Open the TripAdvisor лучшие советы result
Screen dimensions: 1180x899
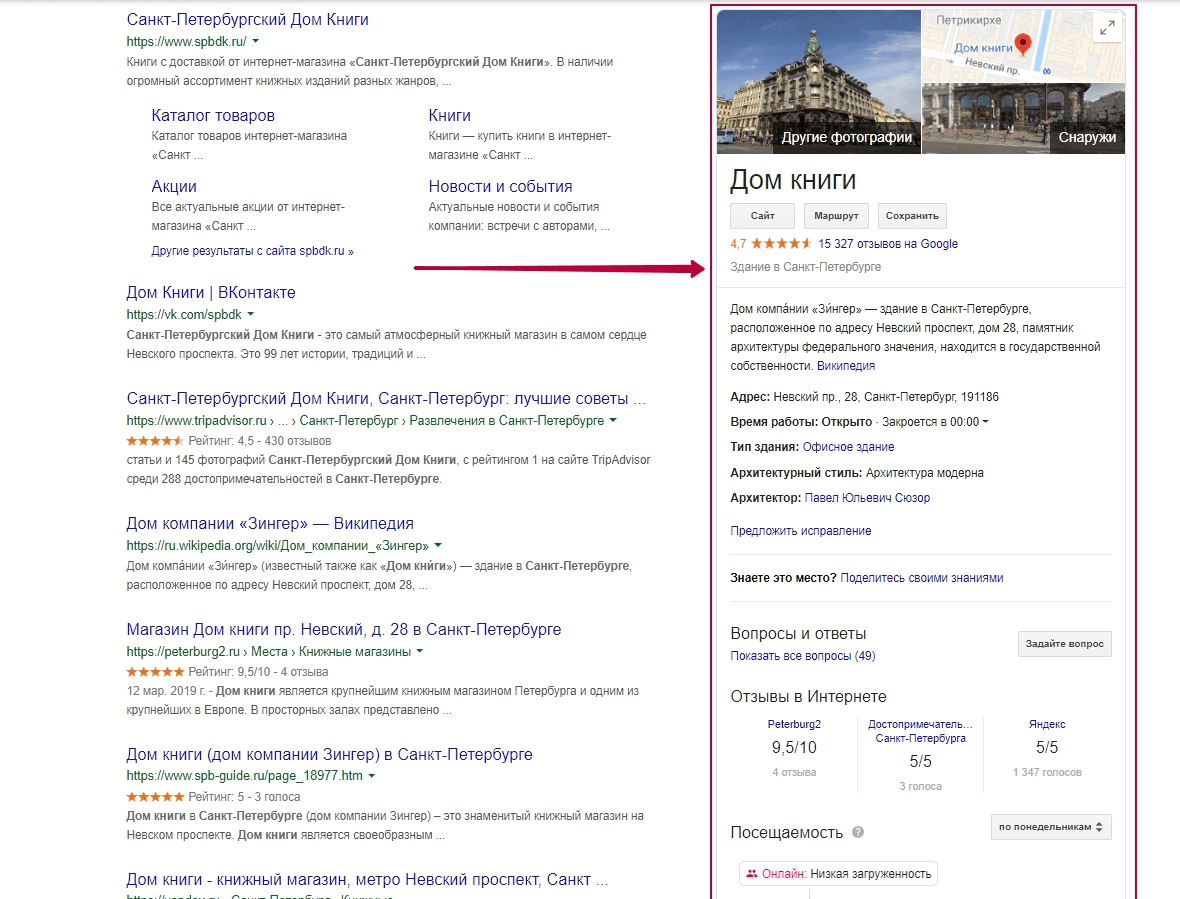(x=386, y=399)
